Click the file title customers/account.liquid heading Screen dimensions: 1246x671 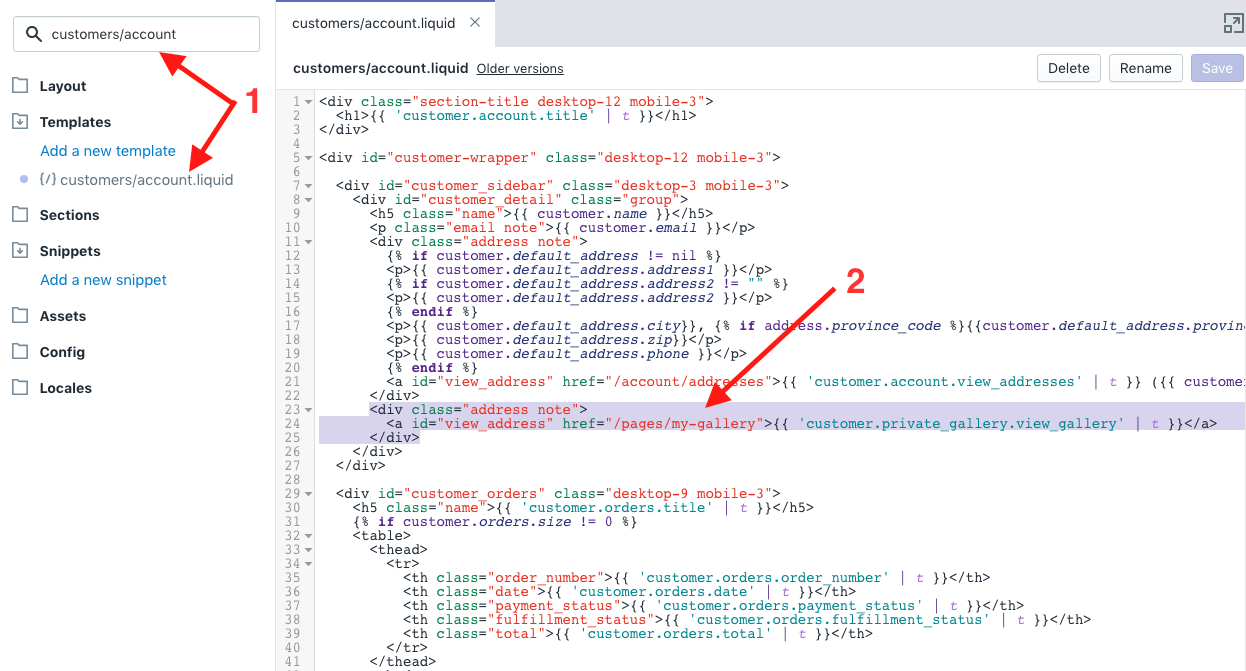tap(380, 69)
